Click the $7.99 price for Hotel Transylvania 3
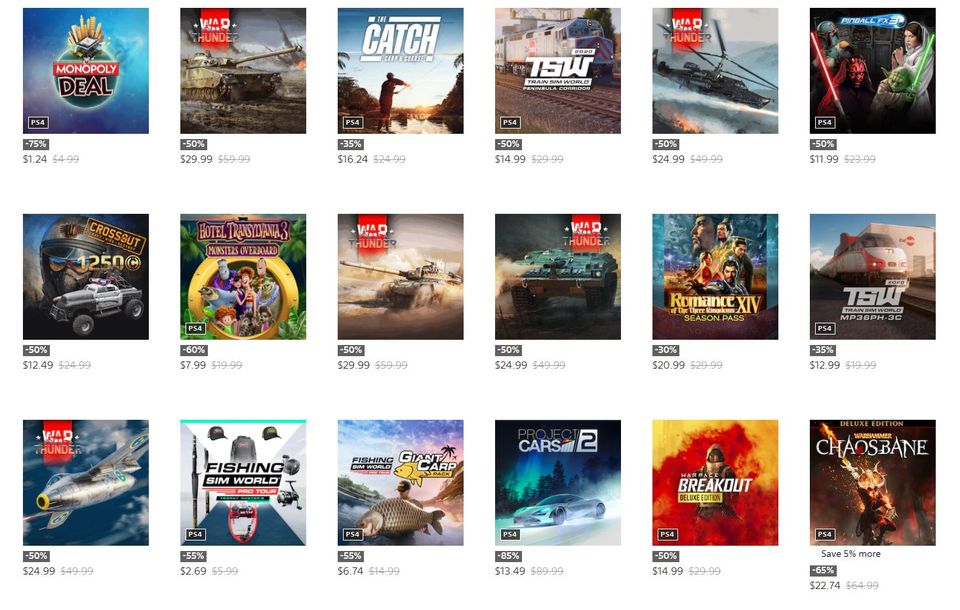Viewport: 960px width, 610px height. pos(193,365)
